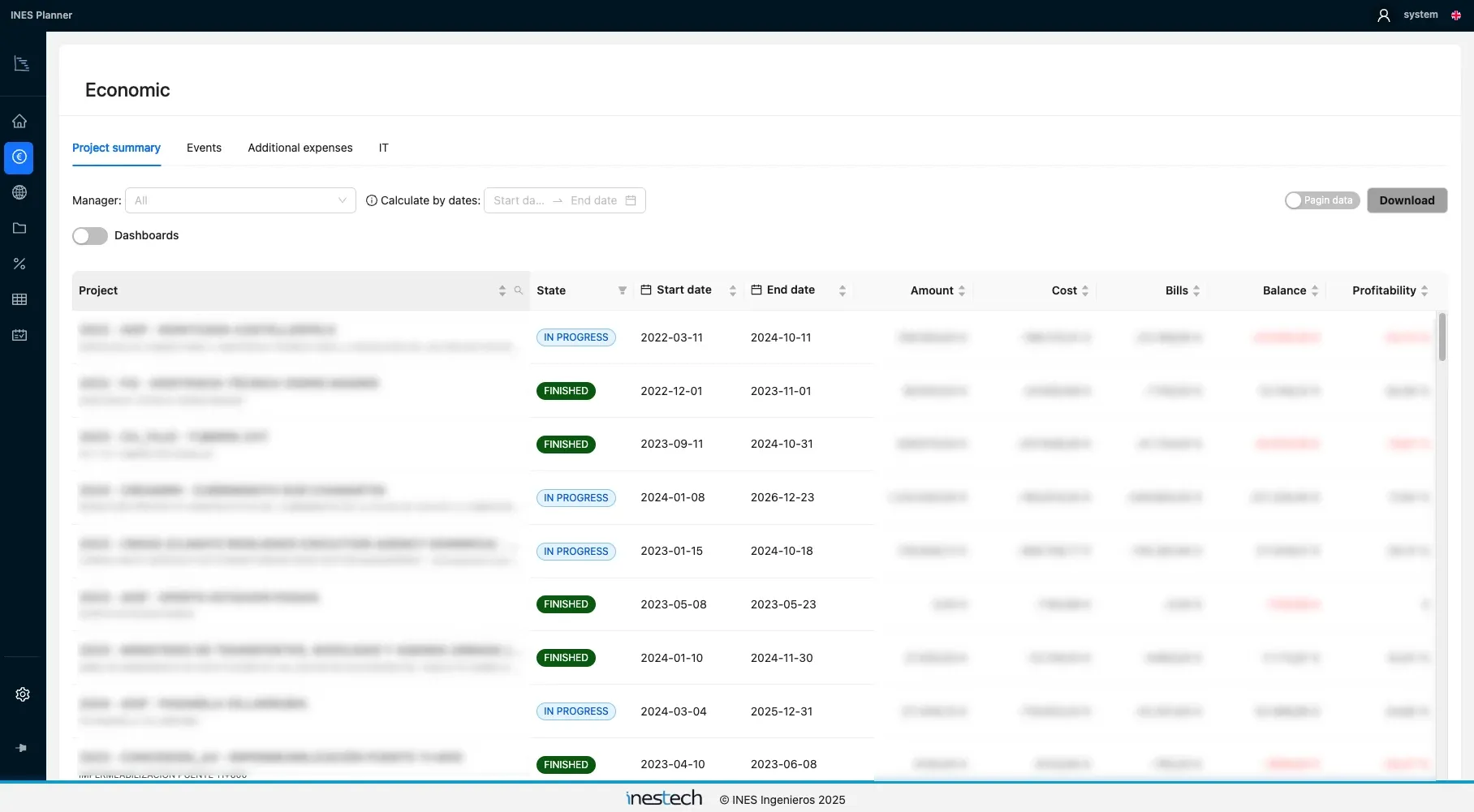Click the Start date range input field
Image resolution: width=1474 pixels, height=812 pixels.
click(x=519, y=200)
